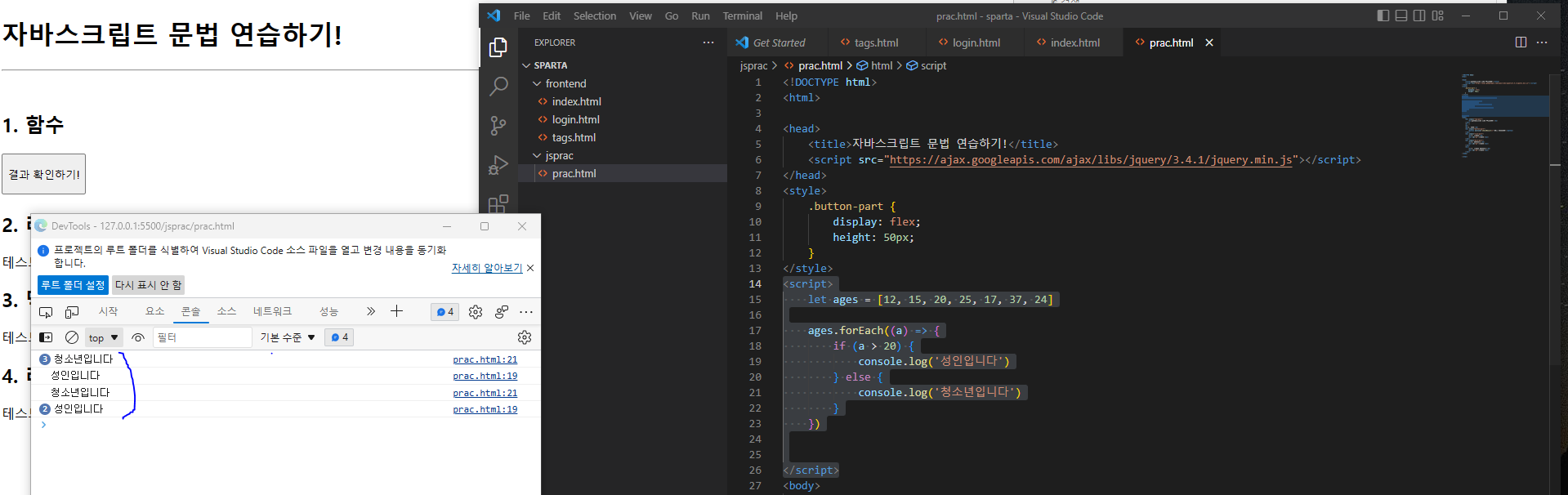Open issues counter in DevTools main toolbar
This screenshot has height=495, width=1568.
click(x=444, y=312)
